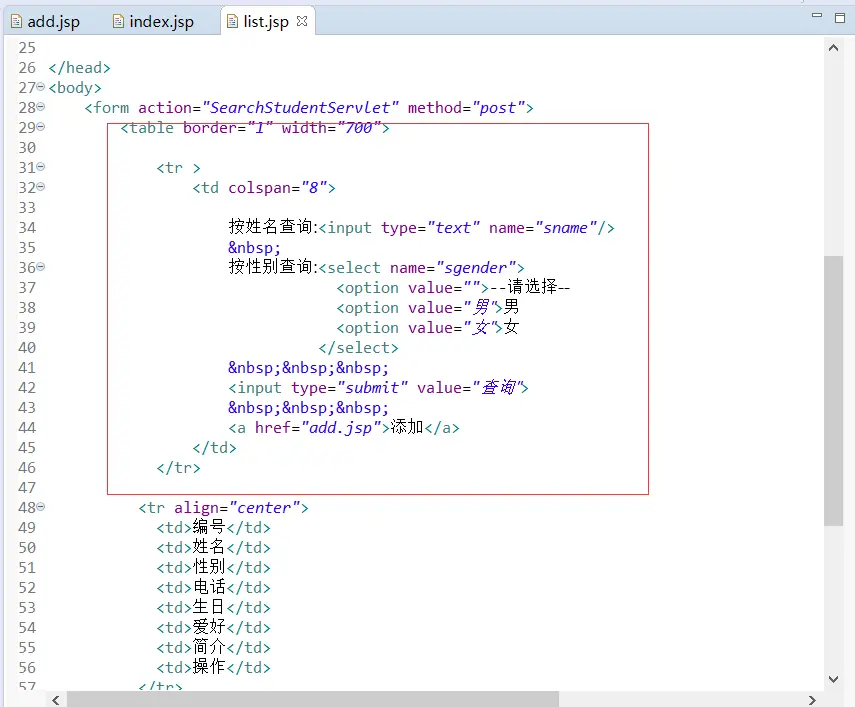The image size is (855, 707).
Task: Click the 操作 table cell code
Action: point(213,668)
